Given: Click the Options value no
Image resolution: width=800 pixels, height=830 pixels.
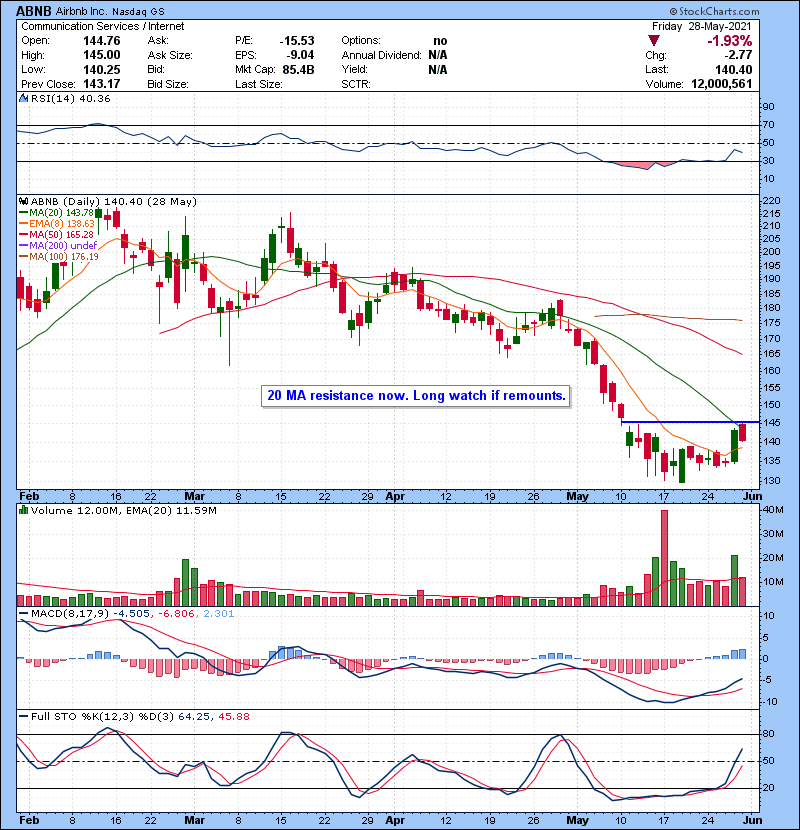Looking at the screenshot, I should (x=440, y=41).
